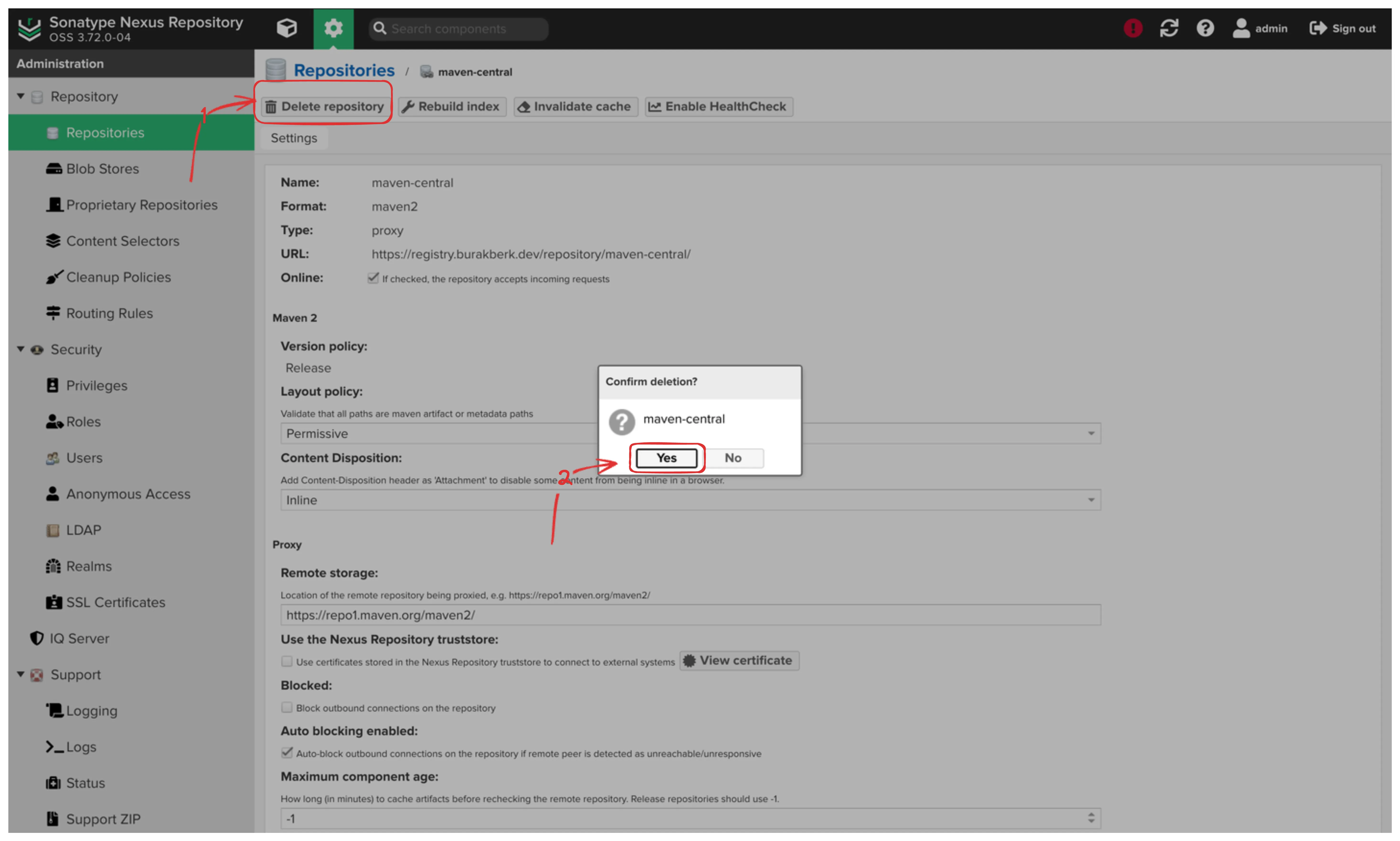Confirm deletion by clicking Yes
The width and height of the screenshot is (1400, 841).
pos(666,458)
